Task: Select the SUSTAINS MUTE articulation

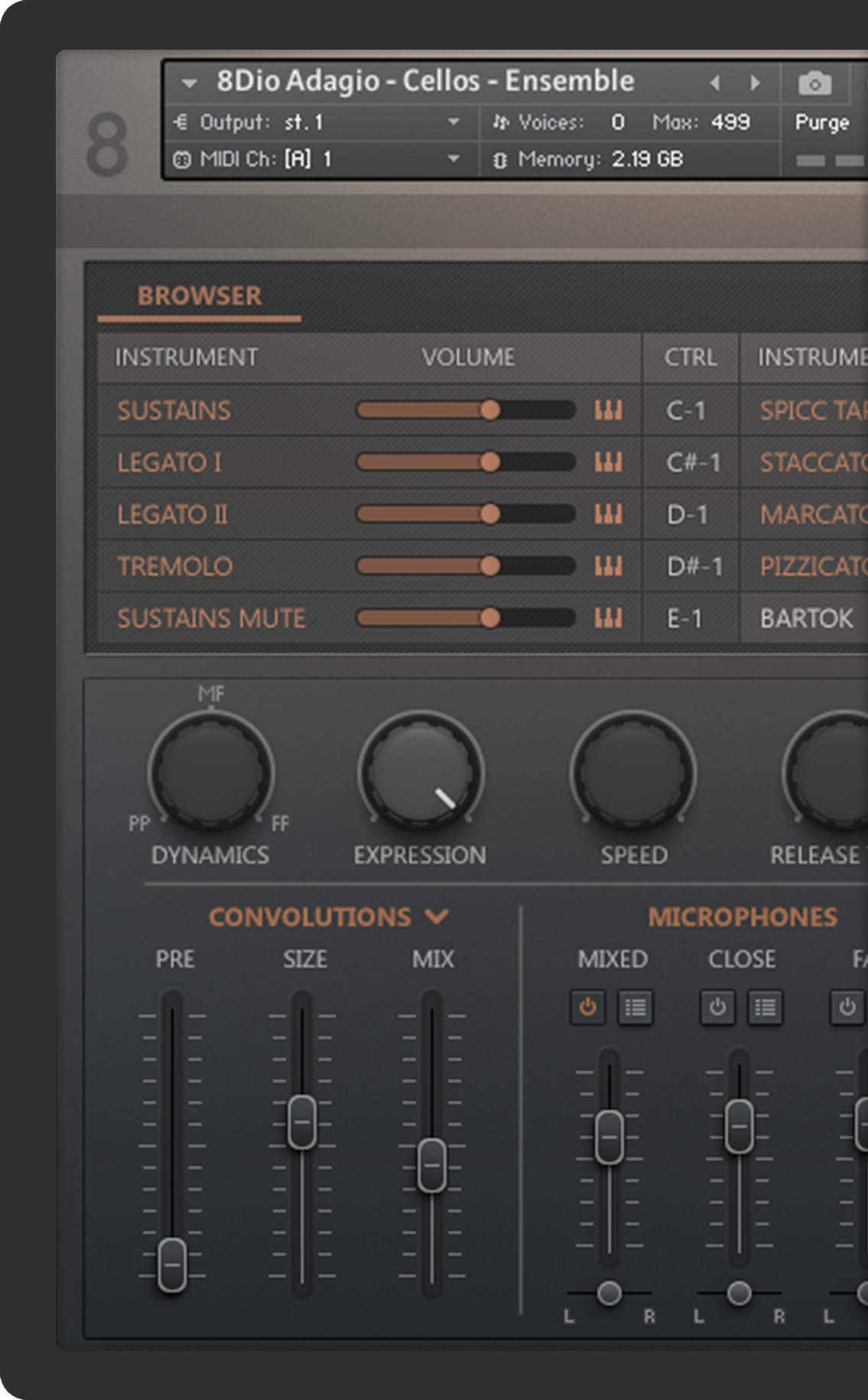Action: coord(211,619)
